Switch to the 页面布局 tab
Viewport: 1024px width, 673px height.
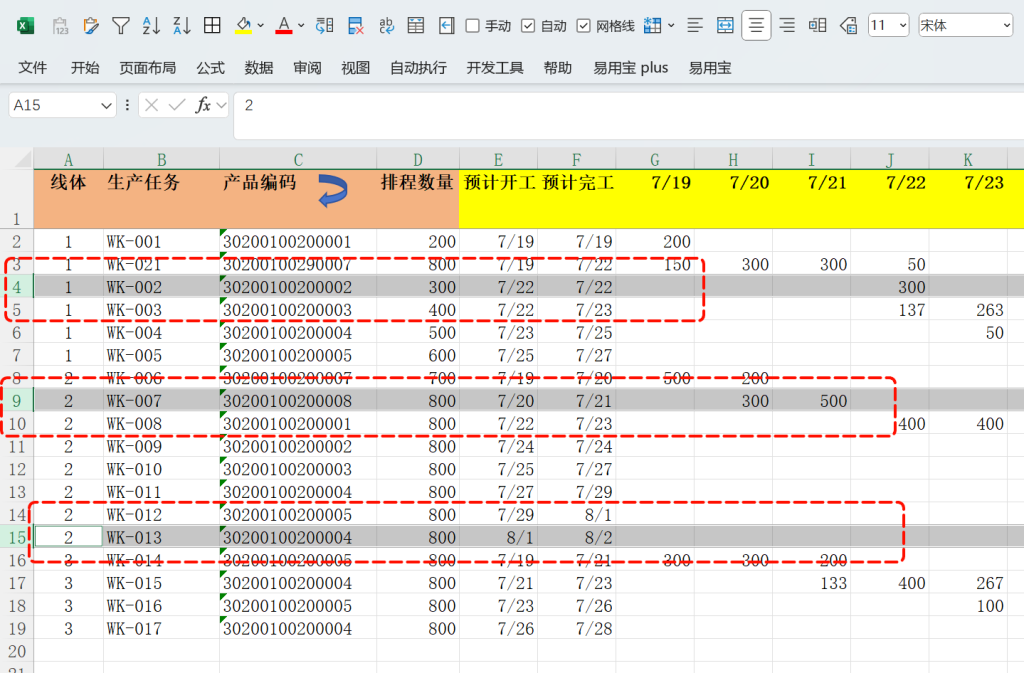(x=148, y=68)
